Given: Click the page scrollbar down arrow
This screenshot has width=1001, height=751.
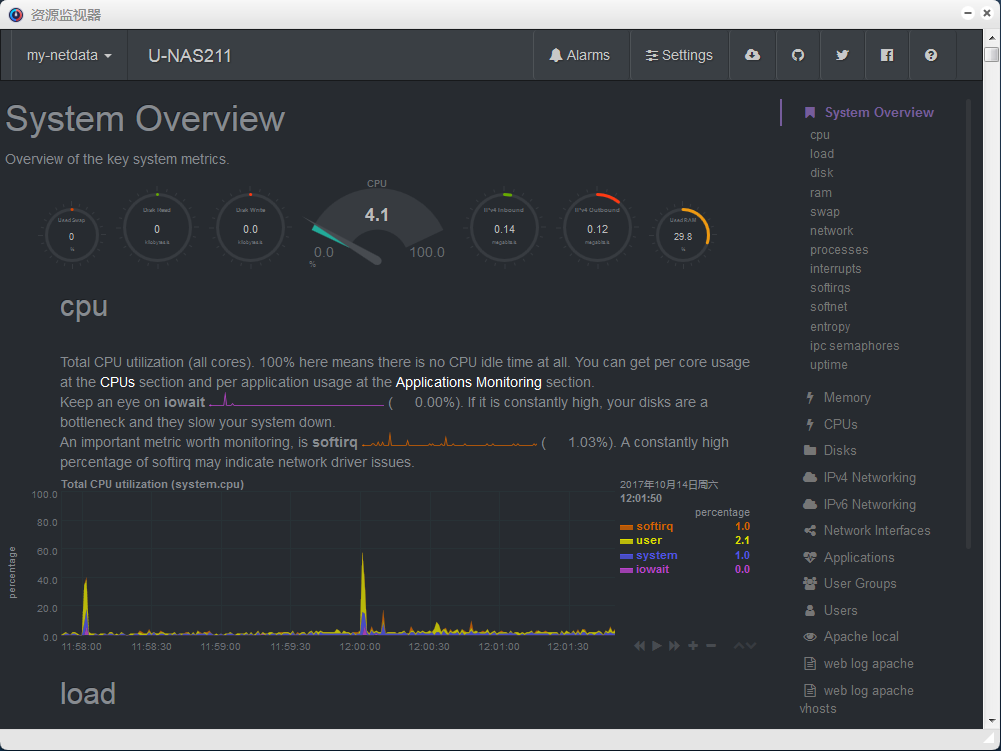Looking at the screenshot, I should point(991,721).
